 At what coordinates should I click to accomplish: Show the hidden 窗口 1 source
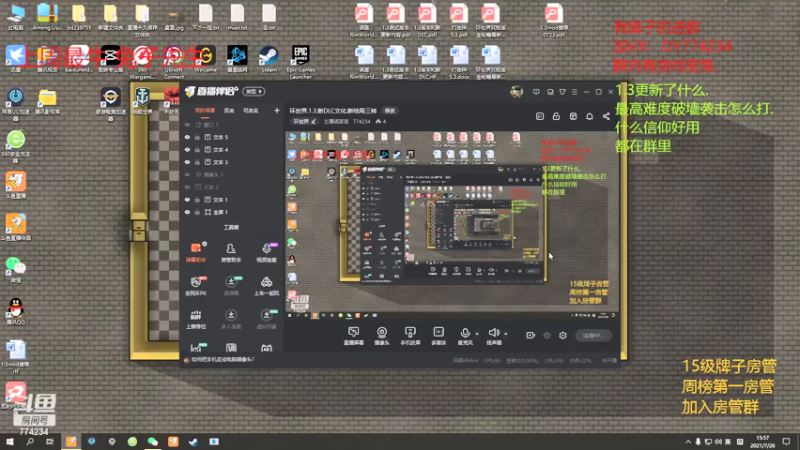coord(187,124)
